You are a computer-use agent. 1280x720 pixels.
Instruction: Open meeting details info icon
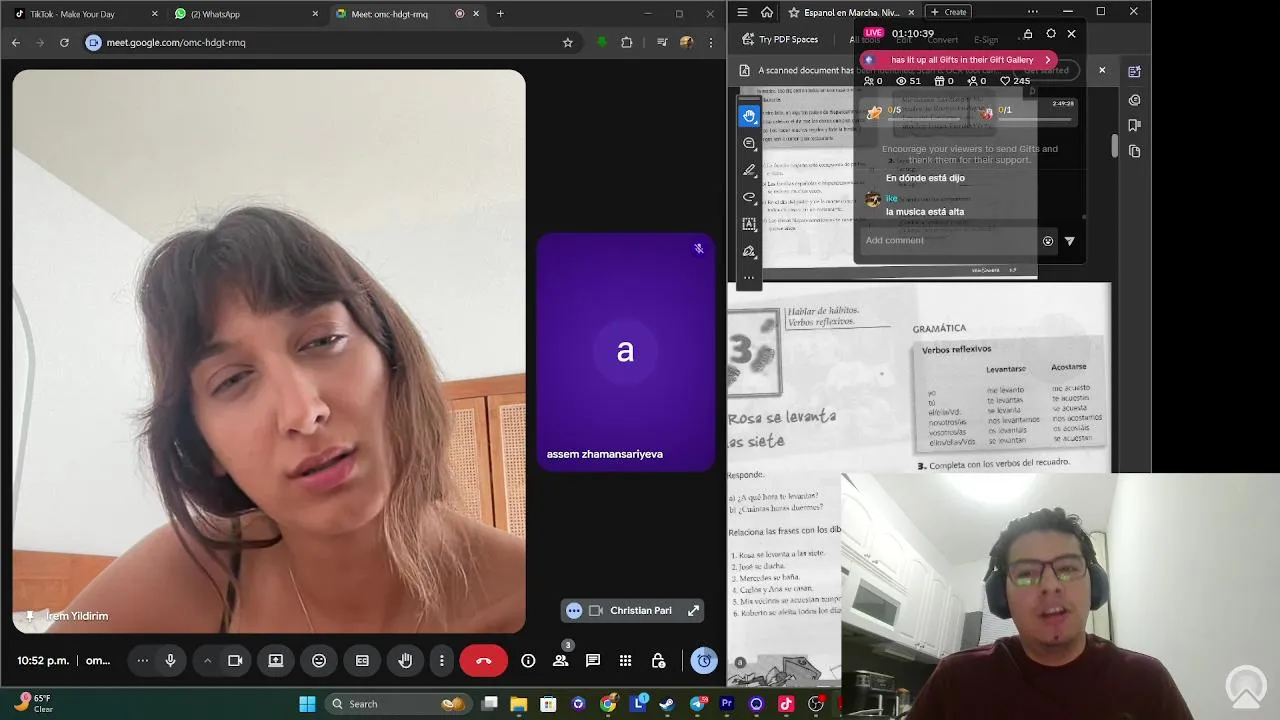528,661
